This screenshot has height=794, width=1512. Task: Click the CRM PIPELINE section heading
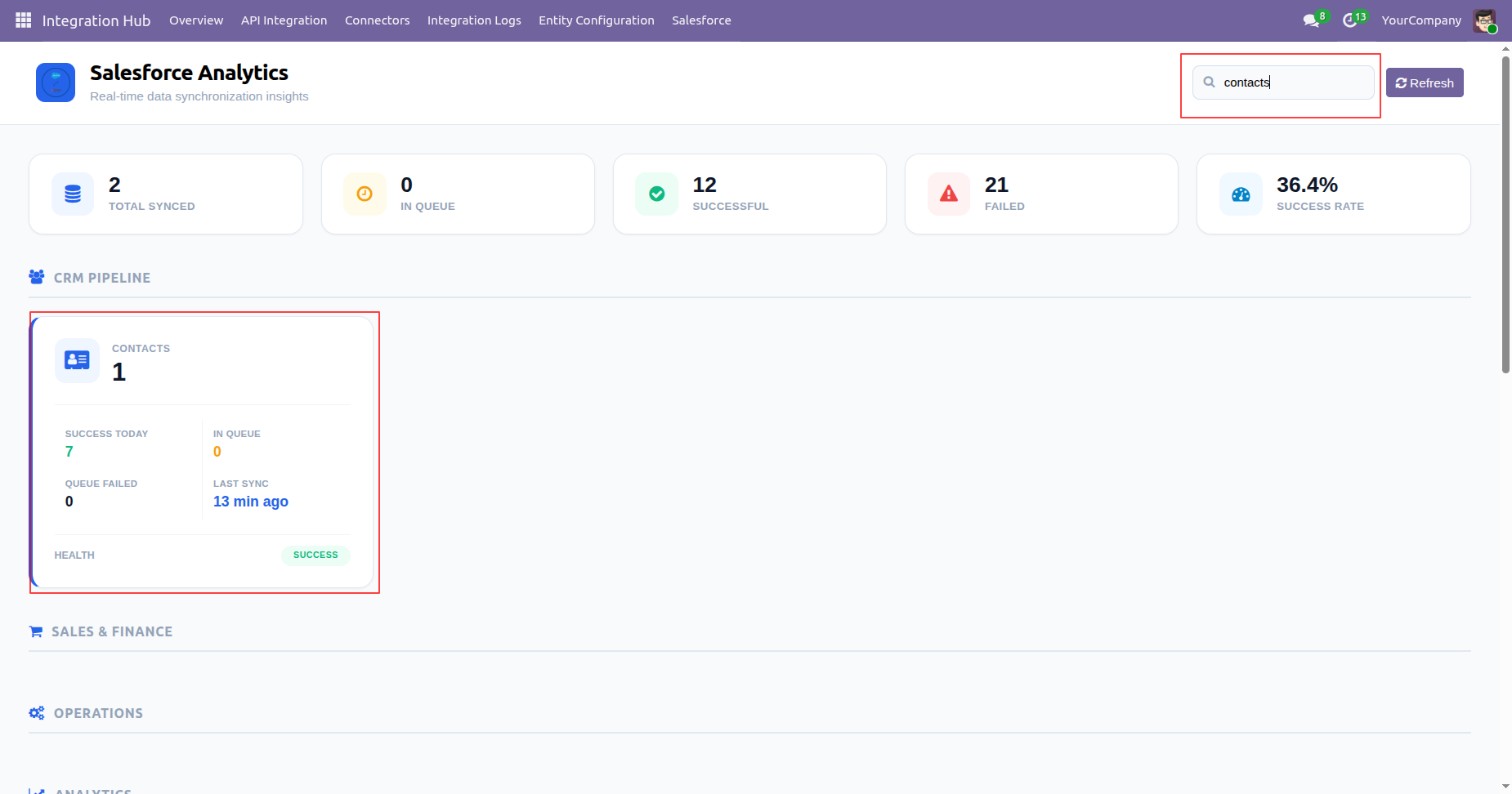(x=102, y=278)
